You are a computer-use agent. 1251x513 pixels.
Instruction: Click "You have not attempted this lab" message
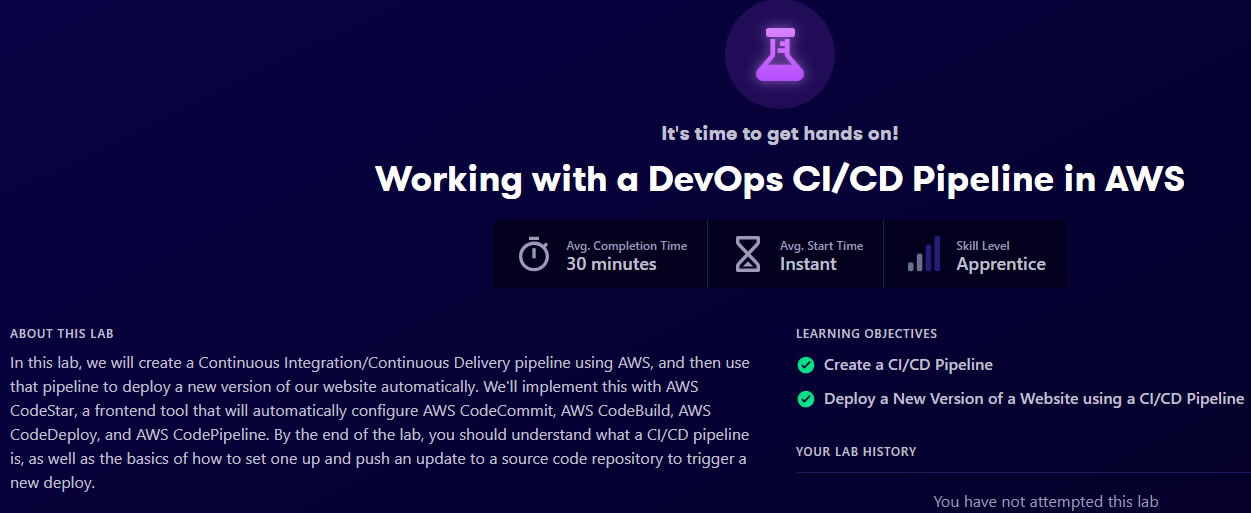point(1046,501)
